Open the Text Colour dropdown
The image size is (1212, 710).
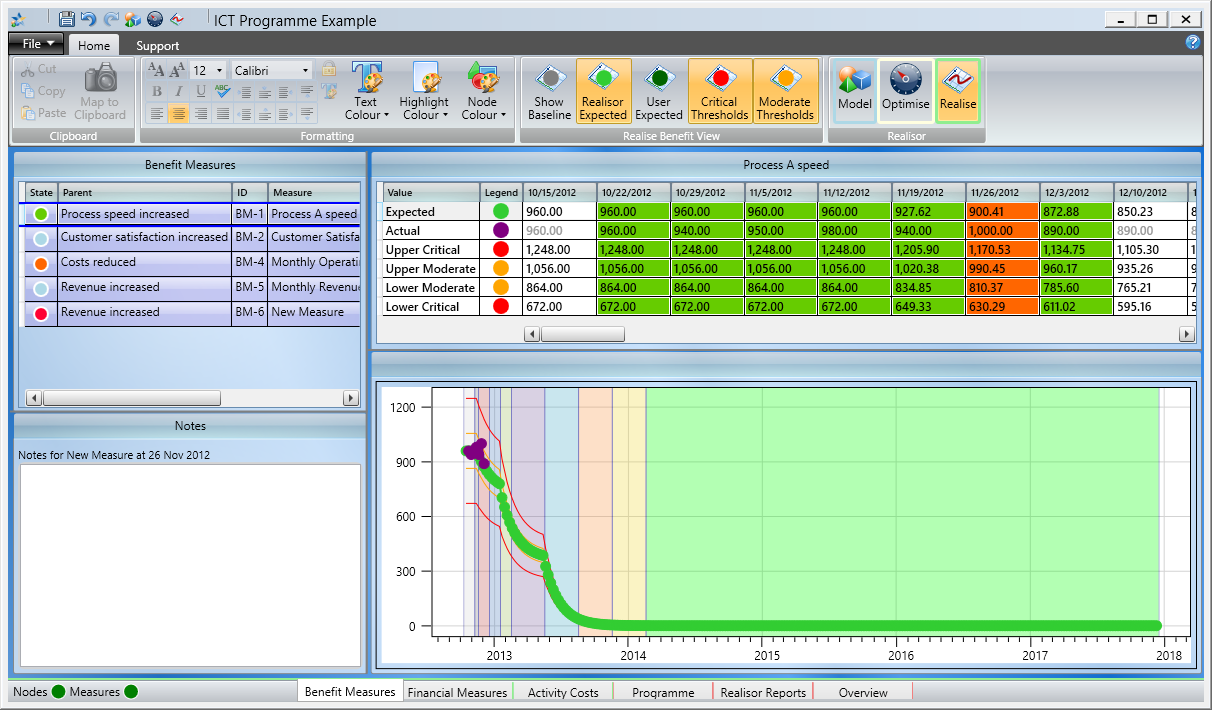[367, 90]
